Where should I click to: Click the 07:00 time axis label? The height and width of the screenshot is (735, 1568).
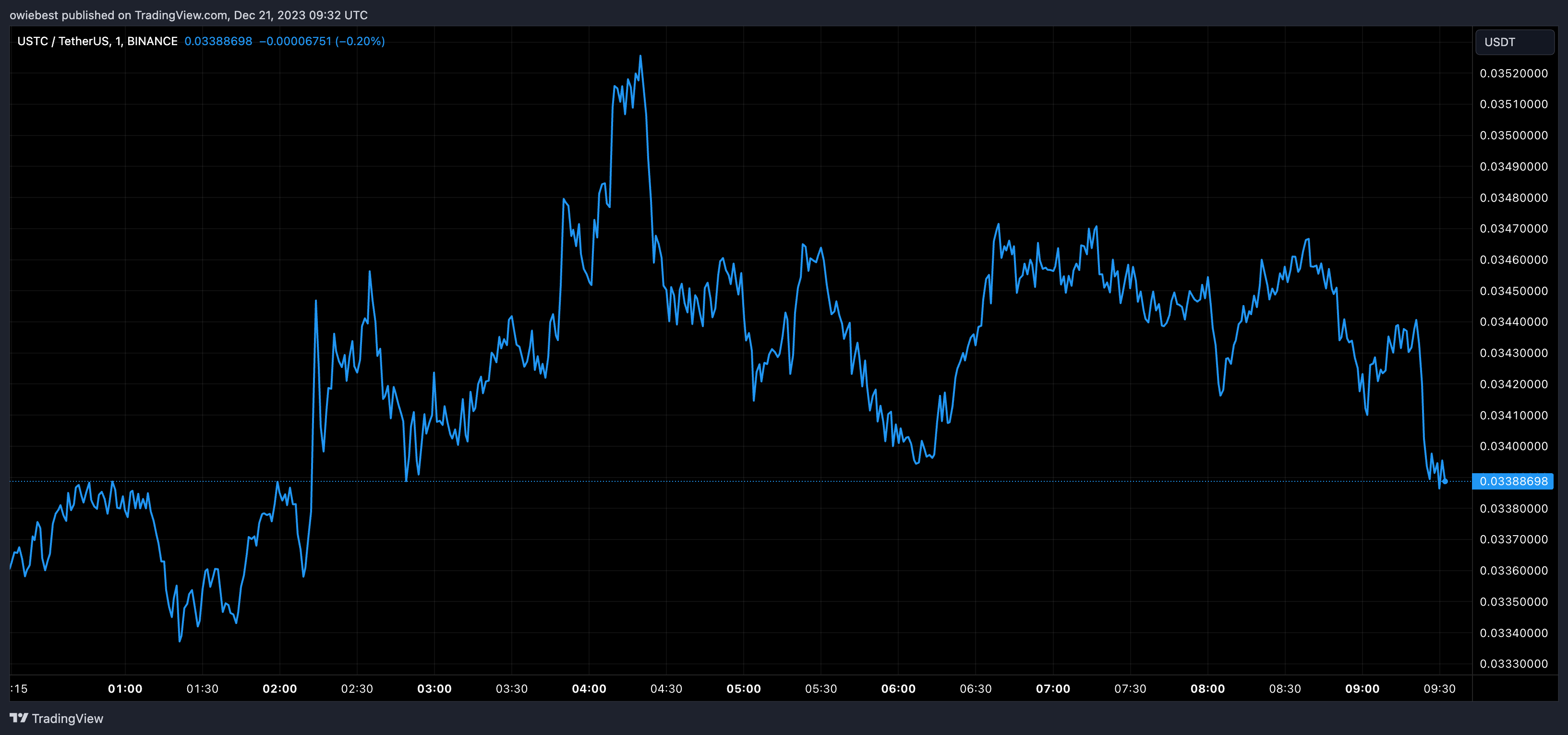(x=1052, y=689)
